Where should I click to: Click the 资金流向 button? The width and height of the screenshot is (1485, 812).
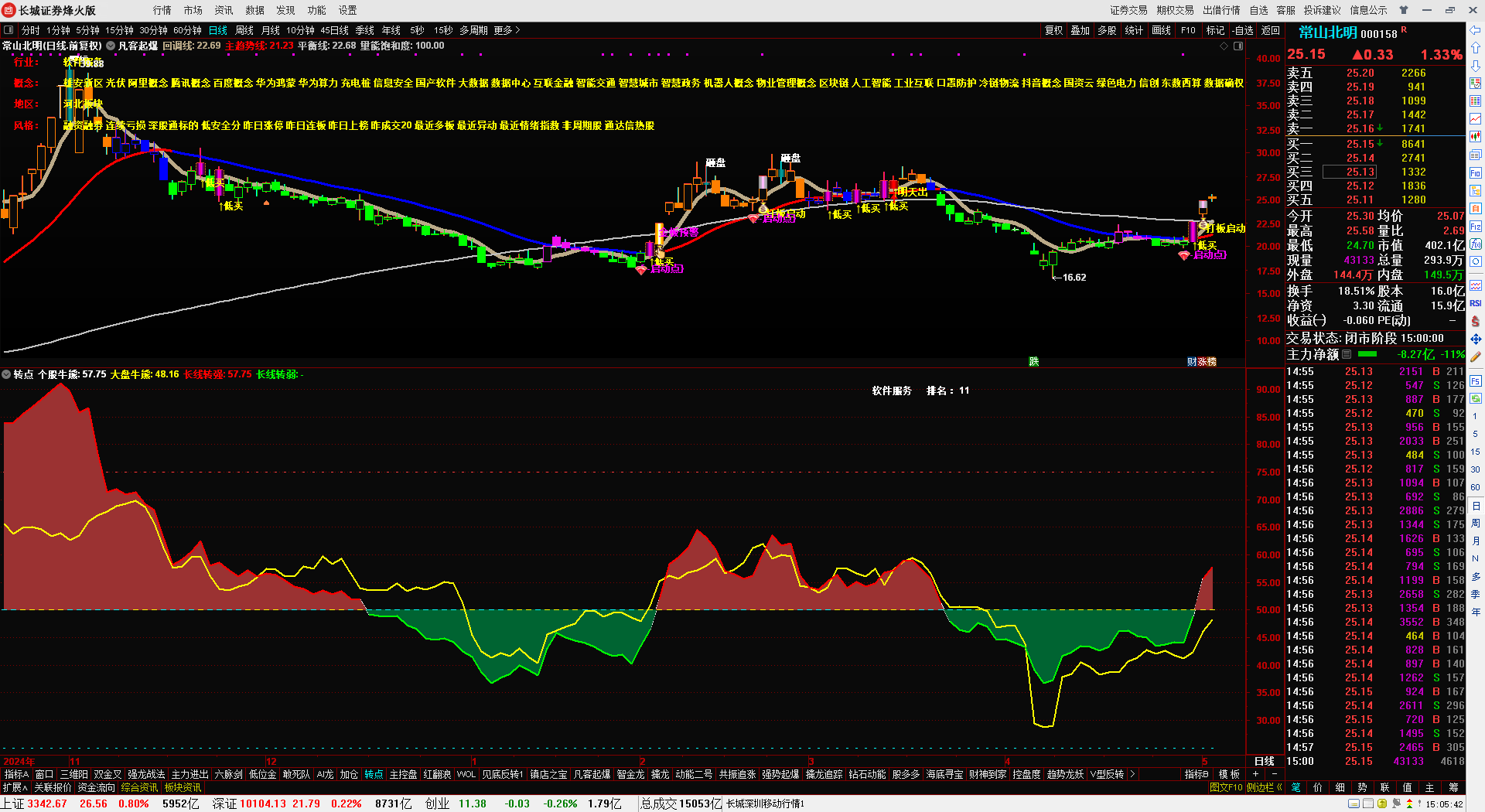point(96,787)
